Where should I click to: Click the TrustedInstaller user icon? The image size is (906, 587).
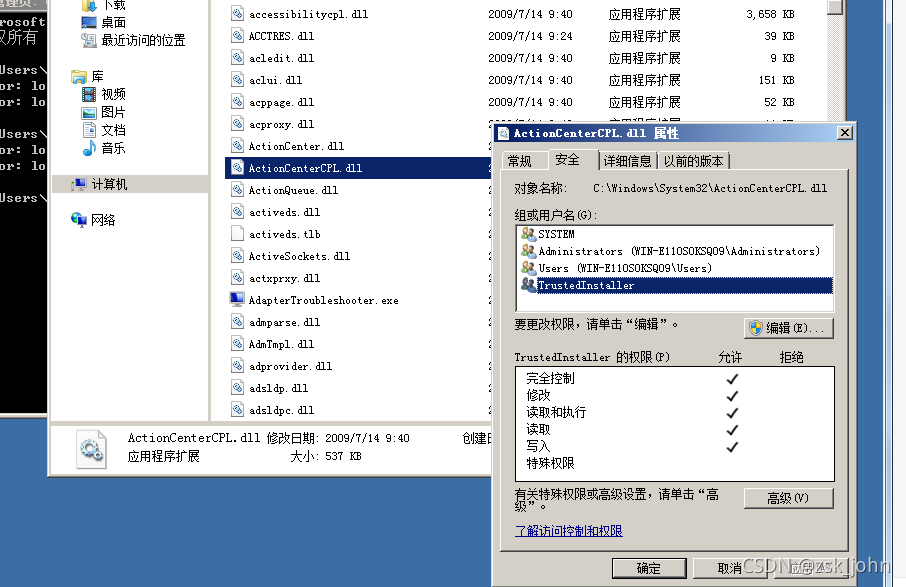pyautogui.click(x=529, y=284)
